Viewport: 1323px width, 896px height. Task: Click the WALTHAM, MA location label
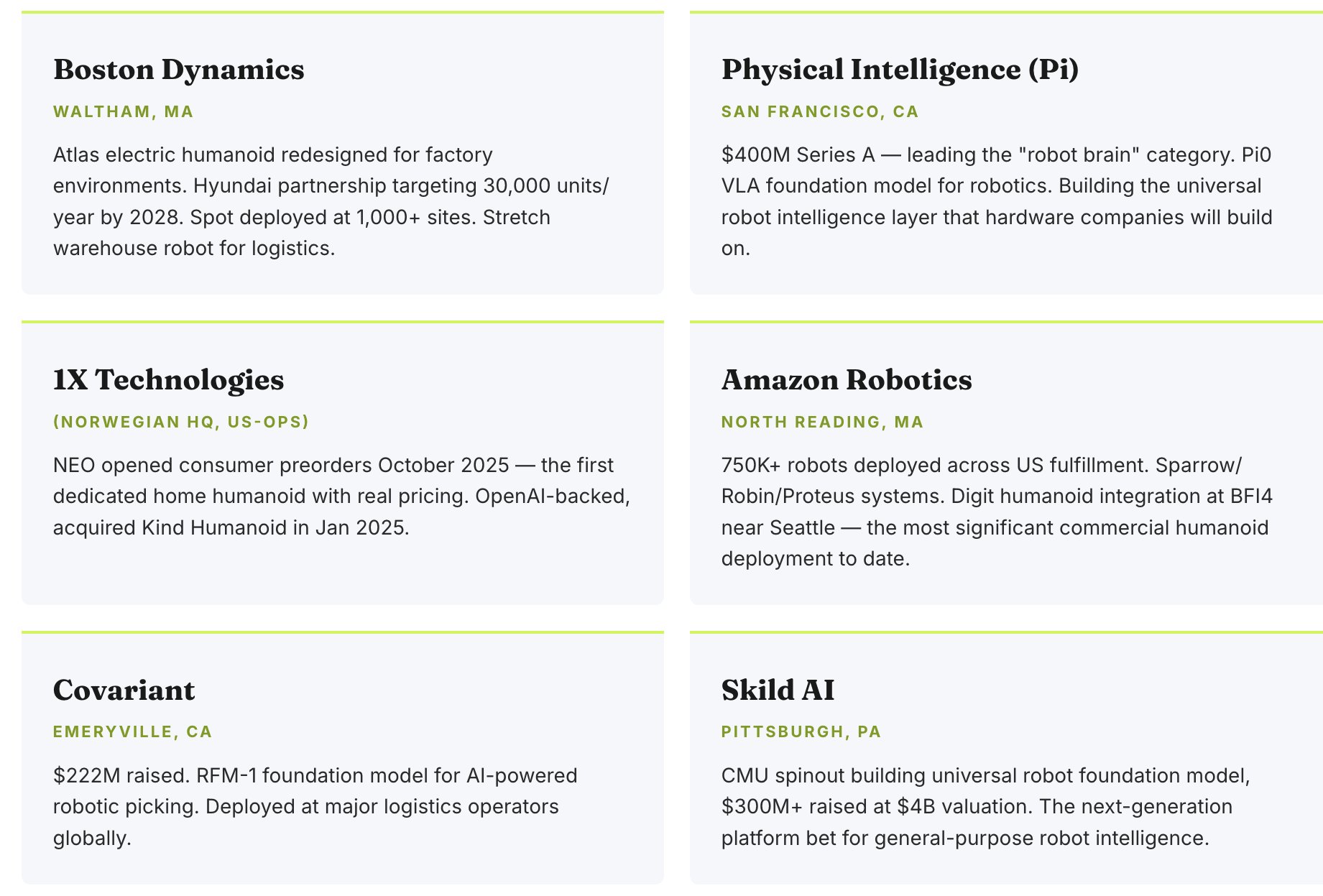tap(124, 111)
